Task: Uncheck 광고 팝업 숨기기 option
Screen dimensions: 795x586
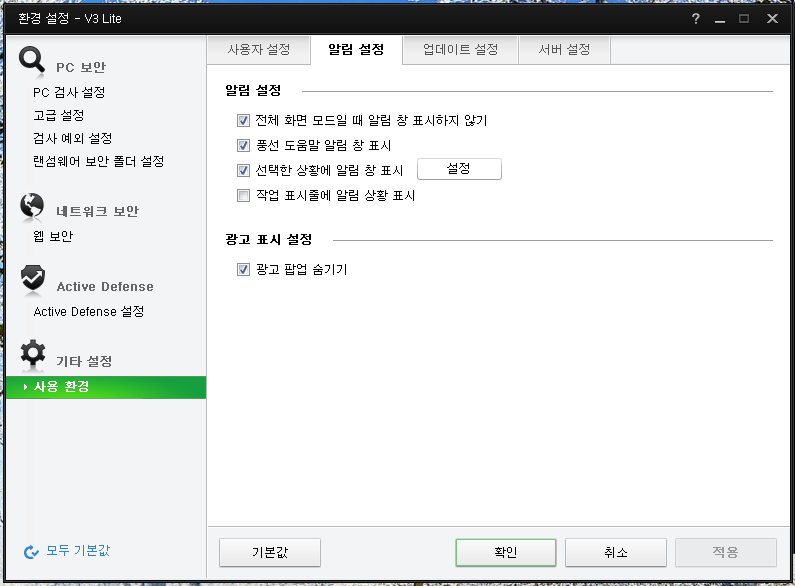Action: (x=243, y=269)
